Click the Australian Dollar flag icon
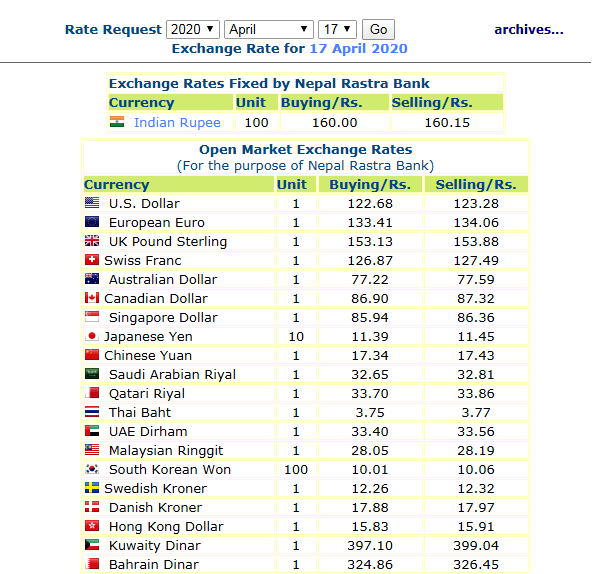The image size is (600, 574). coord(92,279)
